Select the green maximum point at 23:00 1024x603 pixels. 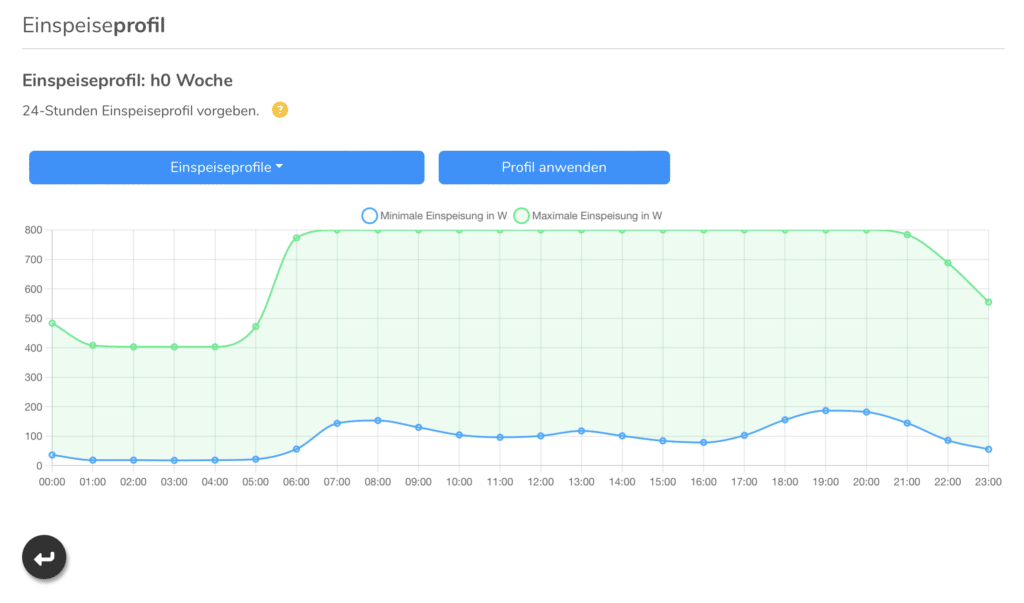click(x=988, y=302)
